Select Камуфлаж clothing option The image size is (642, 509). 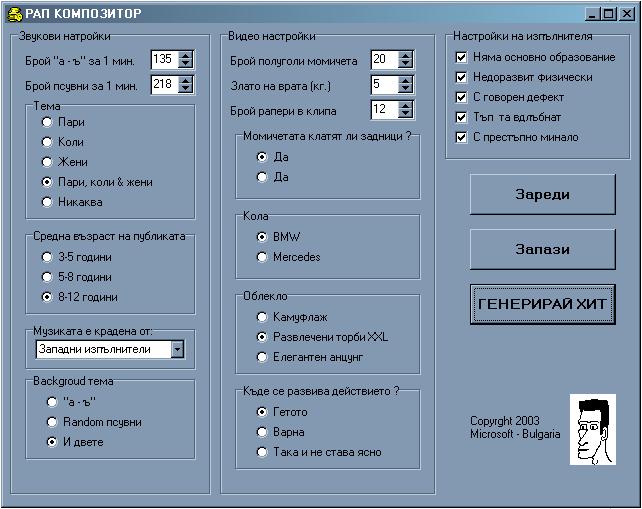263,317
